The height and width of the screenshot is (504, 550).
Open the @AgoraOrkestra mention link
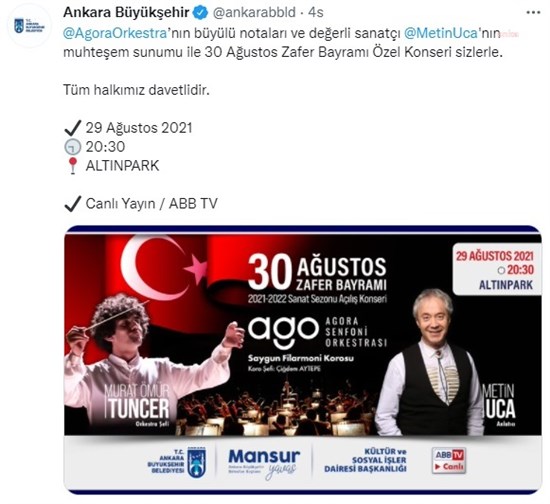point(115,34)
